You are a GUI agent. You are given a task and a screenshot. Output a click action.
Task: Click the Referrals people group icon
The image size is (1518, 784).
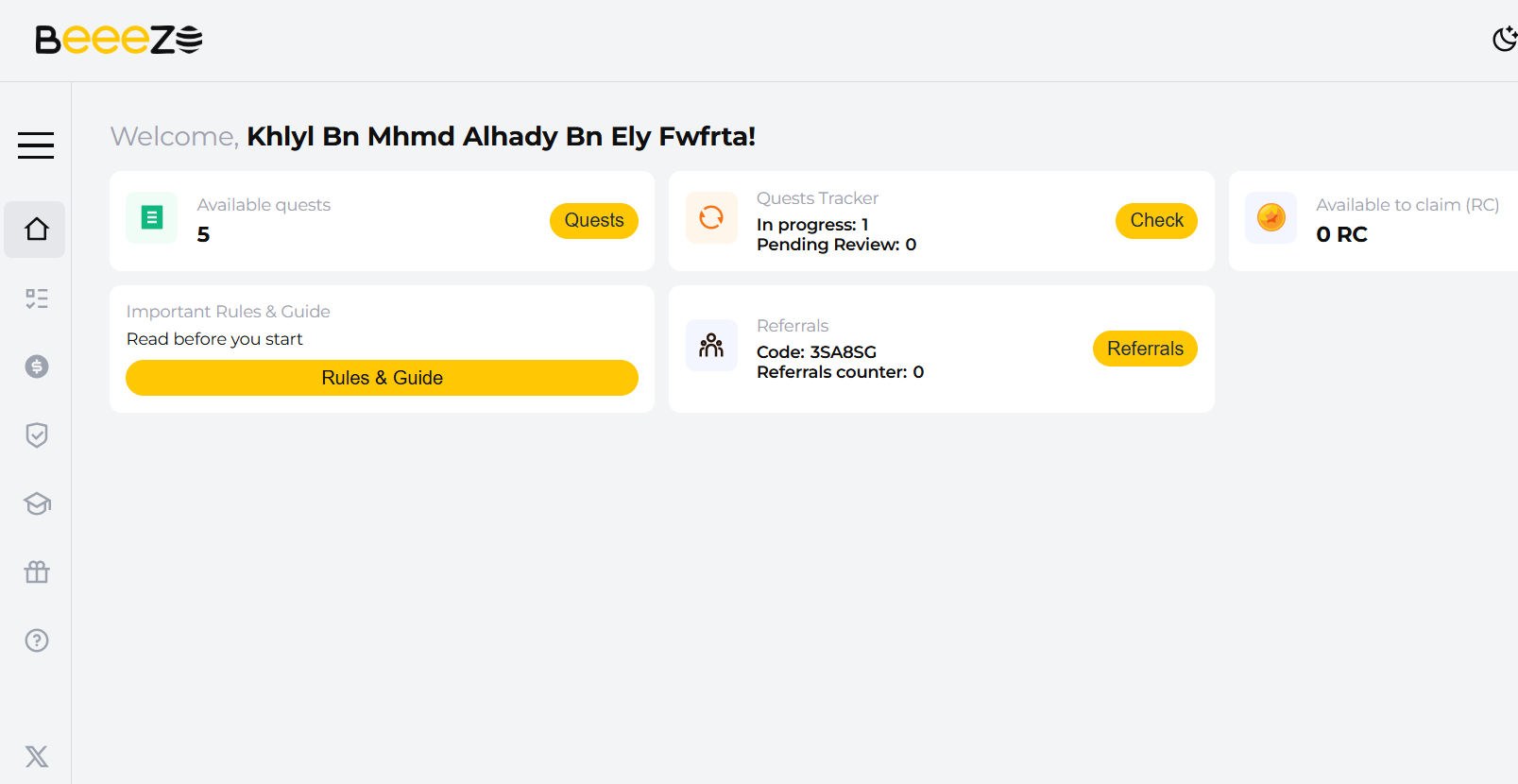coord(711,346)
